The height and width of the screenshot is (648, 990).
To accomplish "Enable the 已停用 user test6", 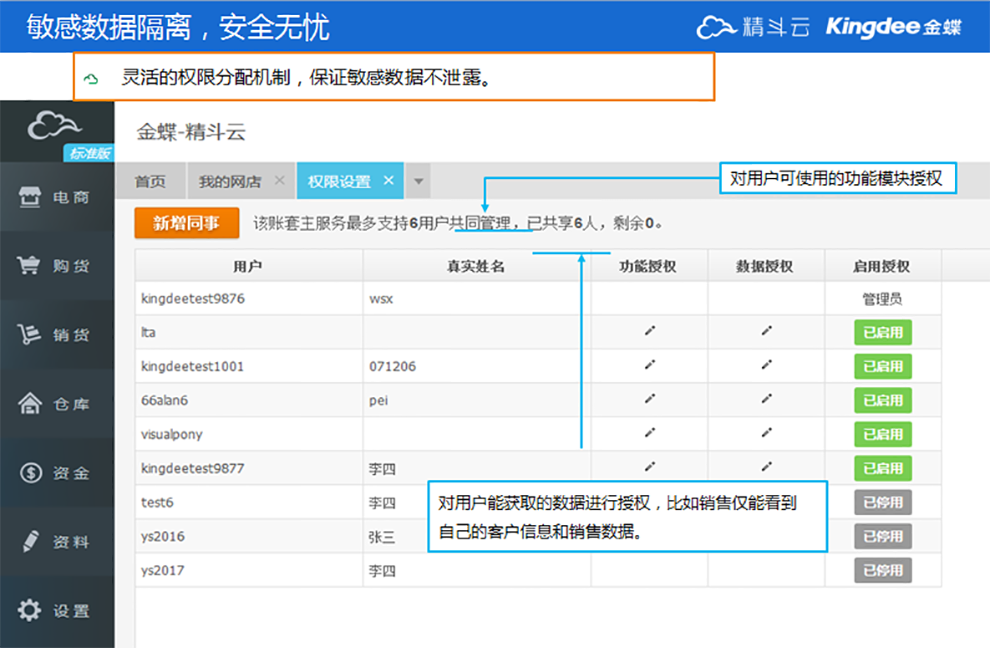I will coord(883,503).
